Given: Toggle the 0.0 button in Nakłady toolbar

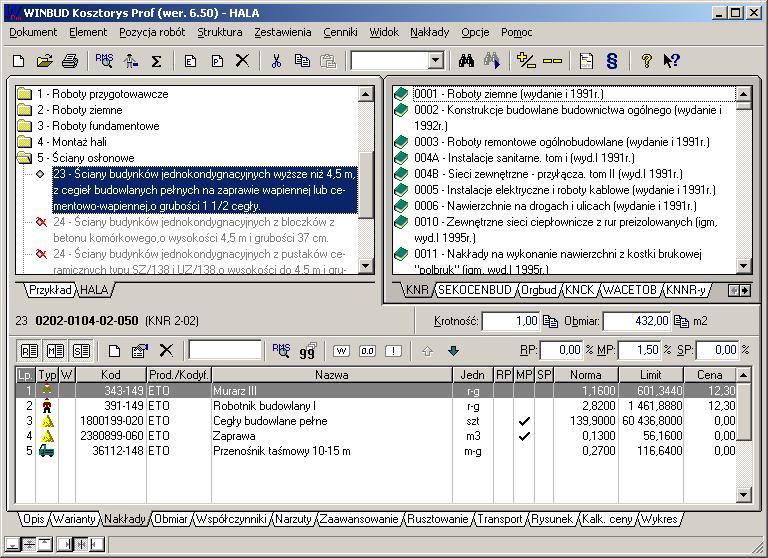Looking at the screenshot, I should click(367, 351).
